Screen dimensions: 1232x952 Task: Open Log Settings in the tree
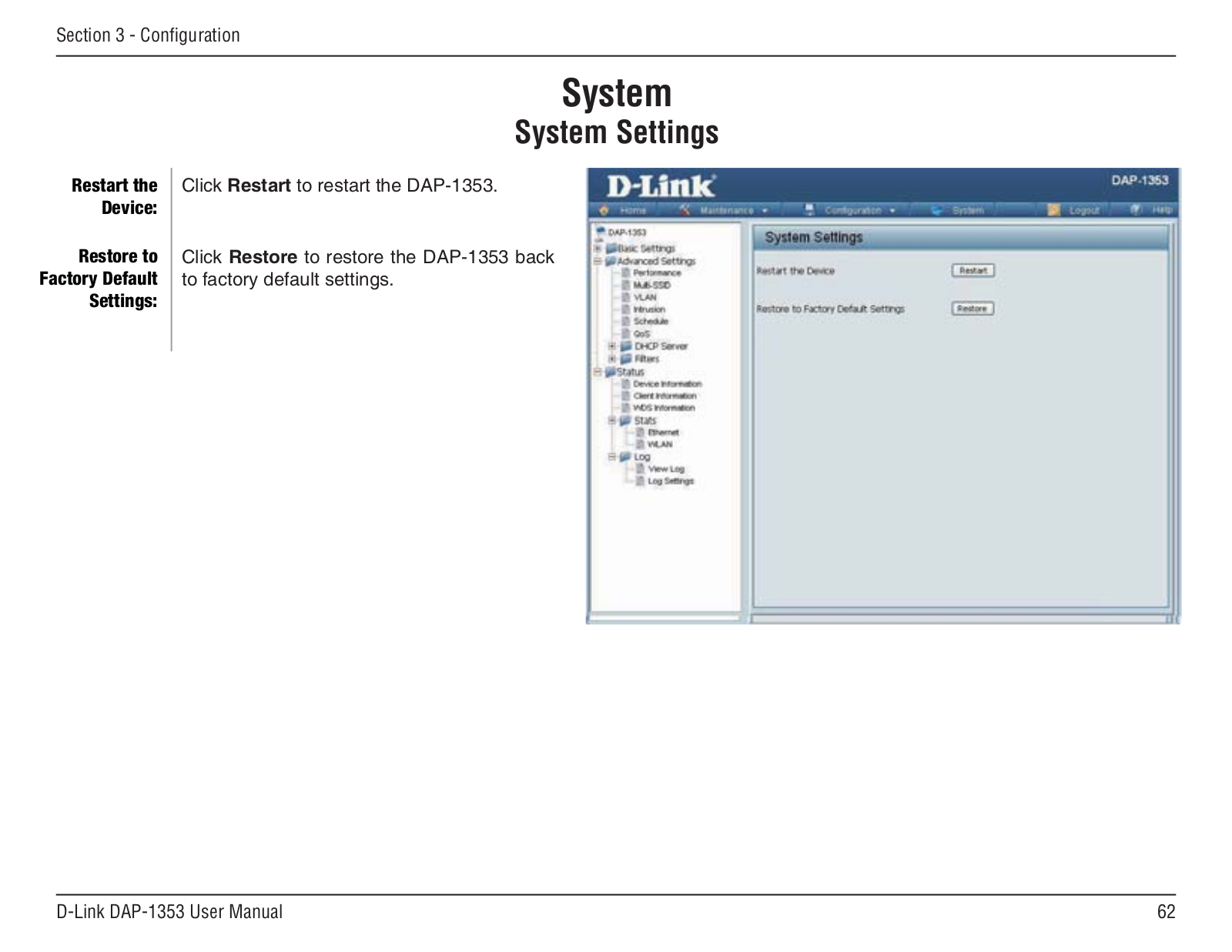coord(671,481)
